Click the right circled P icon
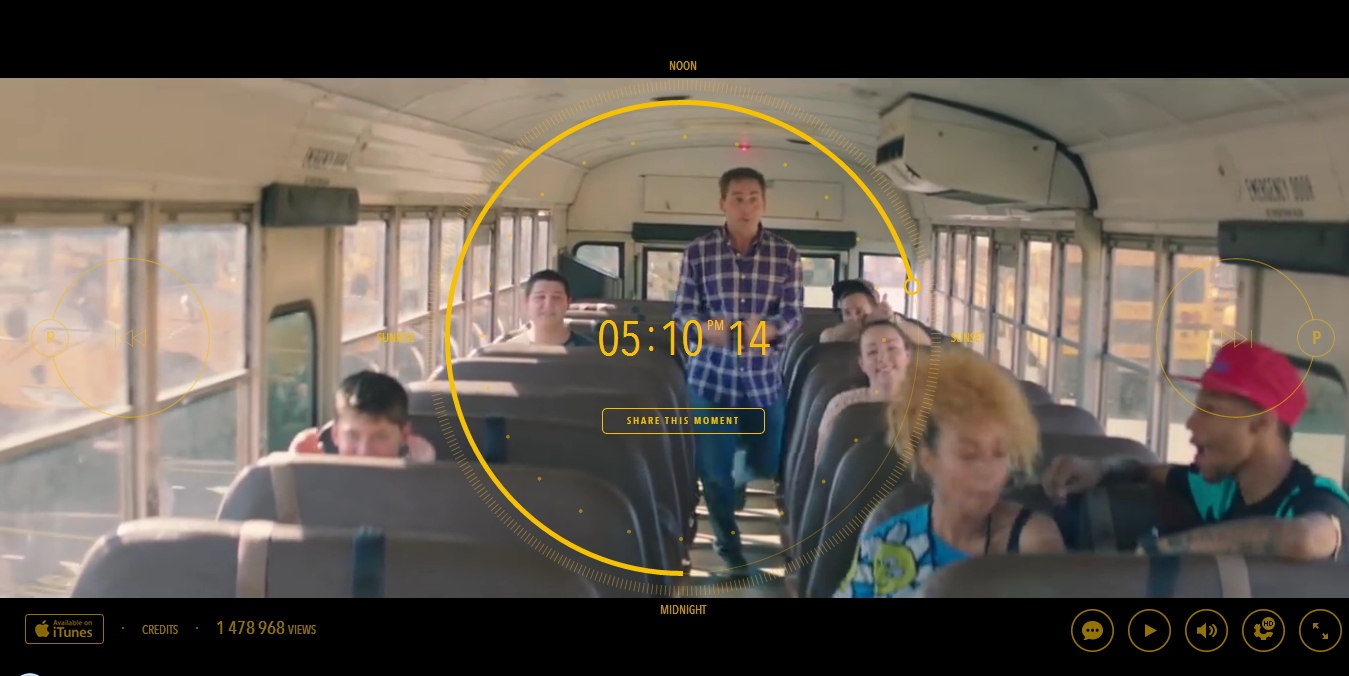 tap(1316, 338)
